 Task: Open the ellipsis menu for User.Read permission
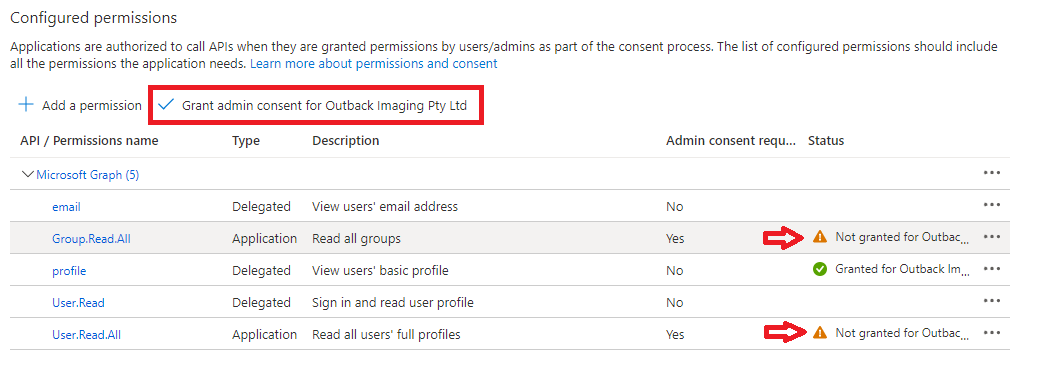(991, 301)
